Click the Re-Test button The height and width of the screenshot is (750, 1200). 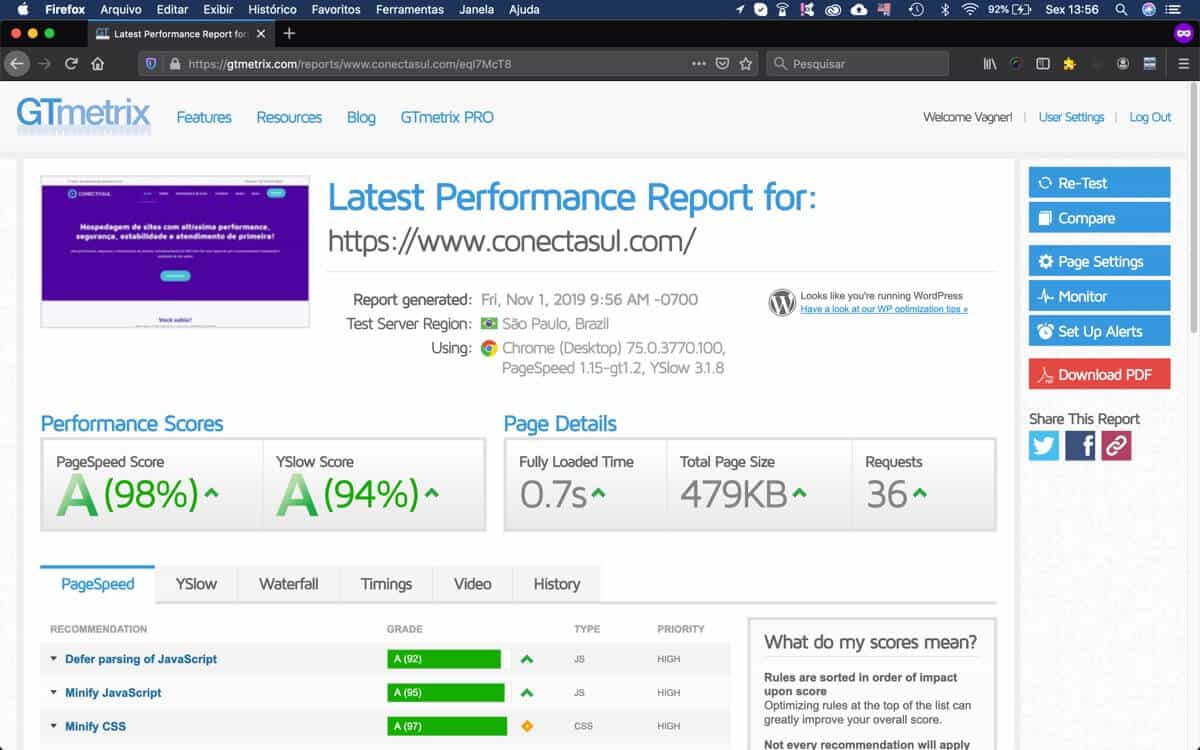[x=1099, y=183]
